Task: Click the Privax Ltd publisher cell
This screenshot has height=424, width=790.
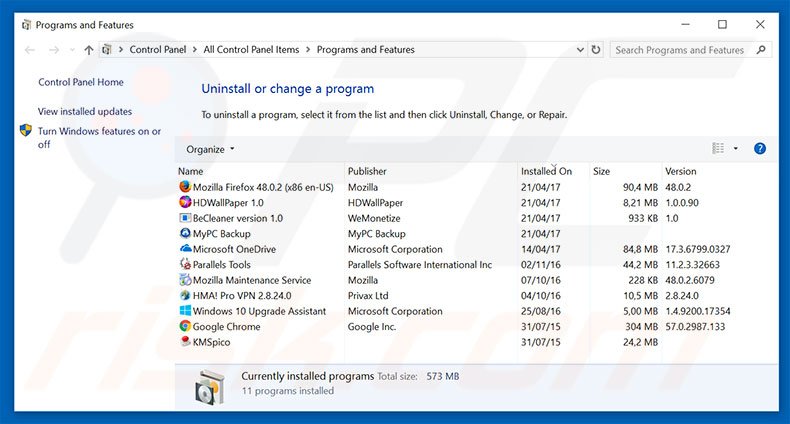Action: point(368,296)
